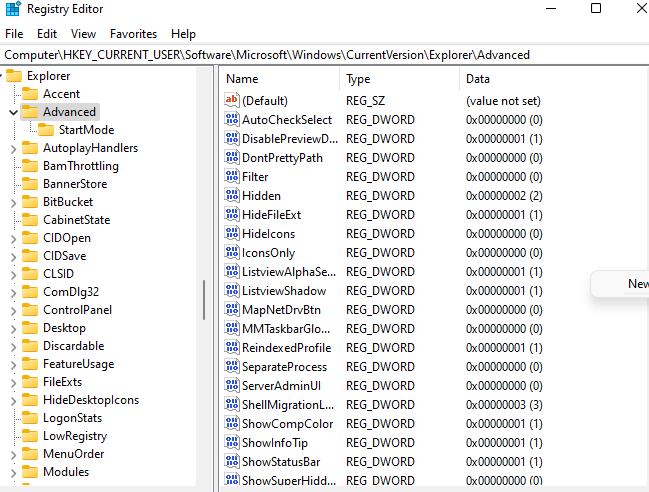Select the FeatureUsage key

click(x=79, y=364)
